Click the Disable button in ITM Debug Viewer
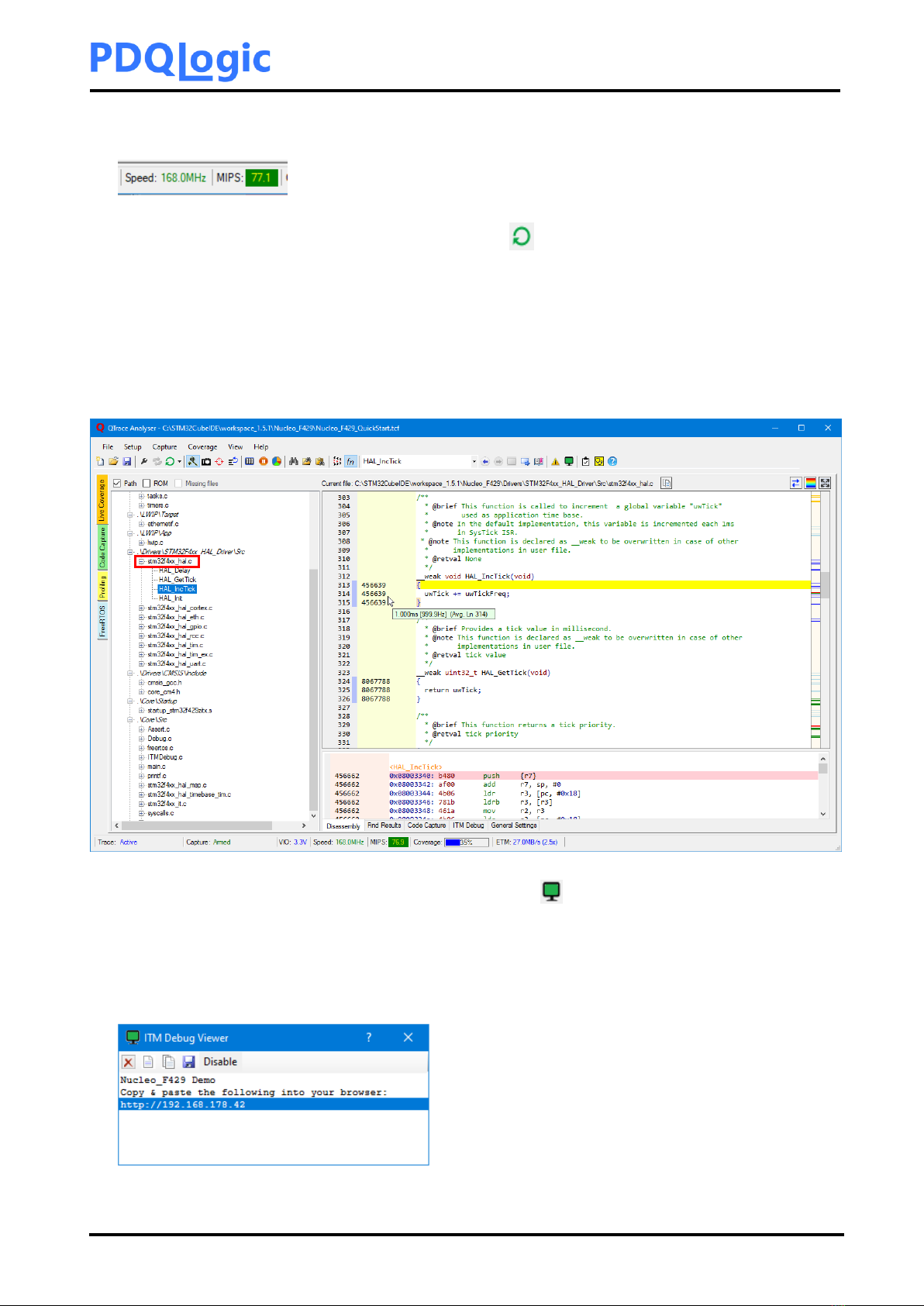924x1306 pixels. pos(220,1062)
